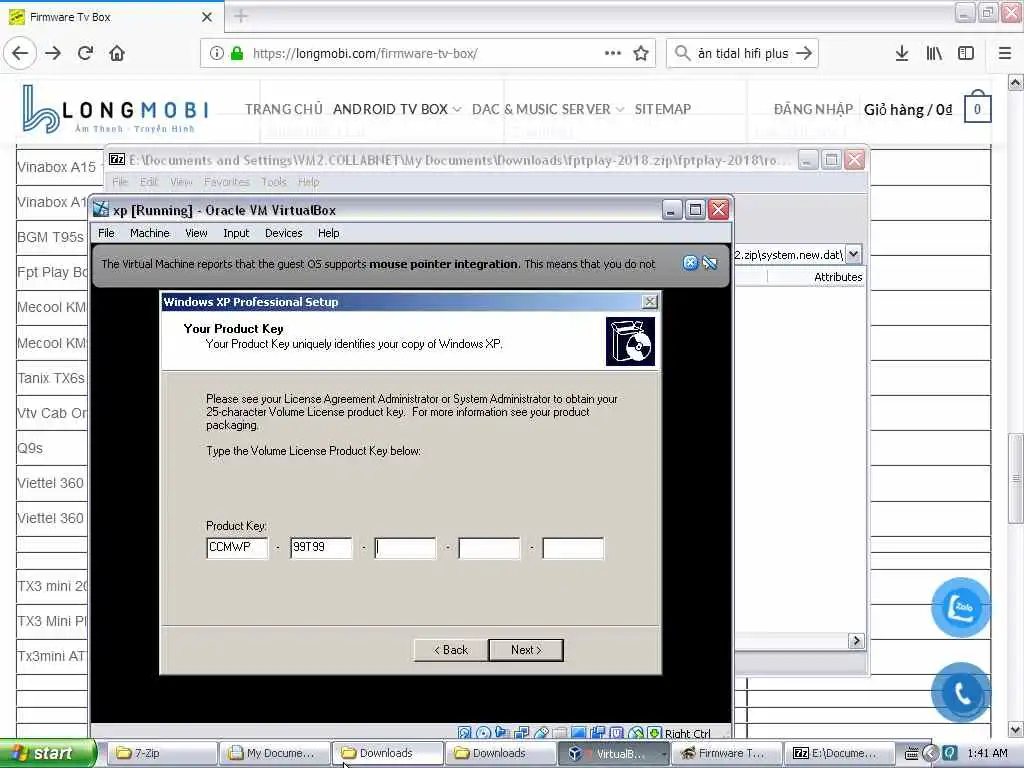
Task: Open the Zalo chat bubble
Action: pos(961,607)
